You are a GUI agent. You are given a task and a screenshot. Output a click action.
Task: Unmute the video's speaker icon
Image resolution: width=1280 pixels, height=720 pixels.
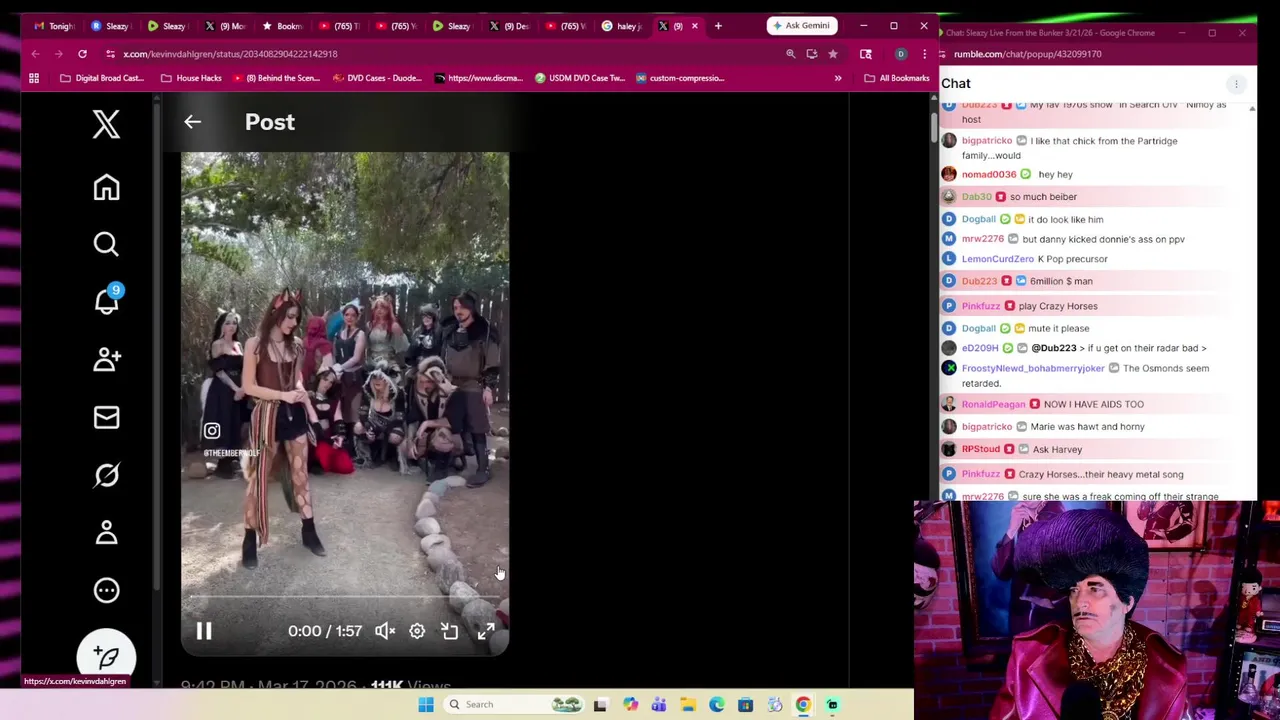pyautogui.click(x=385, y=631)
